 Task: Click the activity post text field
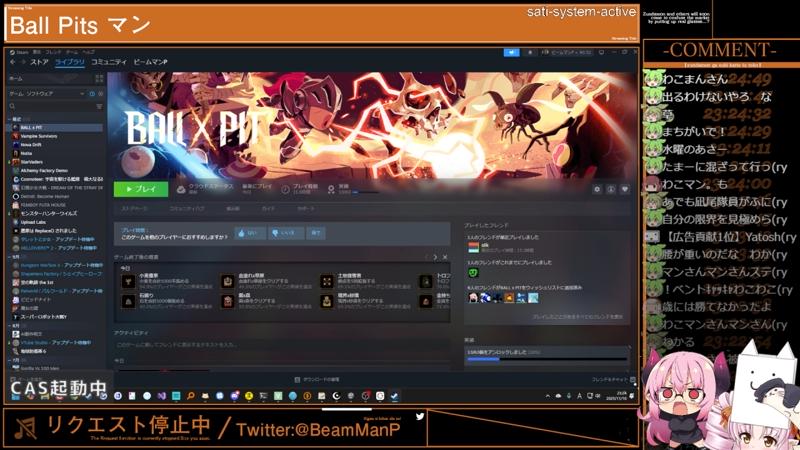[x=282, y=345]
